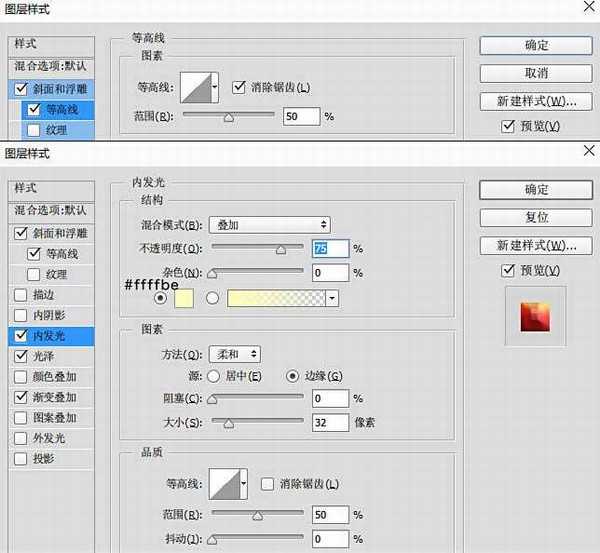Image resolution: width=600 pixels, height=553 pixels.
Task: Close the lower 图层样式 dialog window
Action: tap(585, 152)
